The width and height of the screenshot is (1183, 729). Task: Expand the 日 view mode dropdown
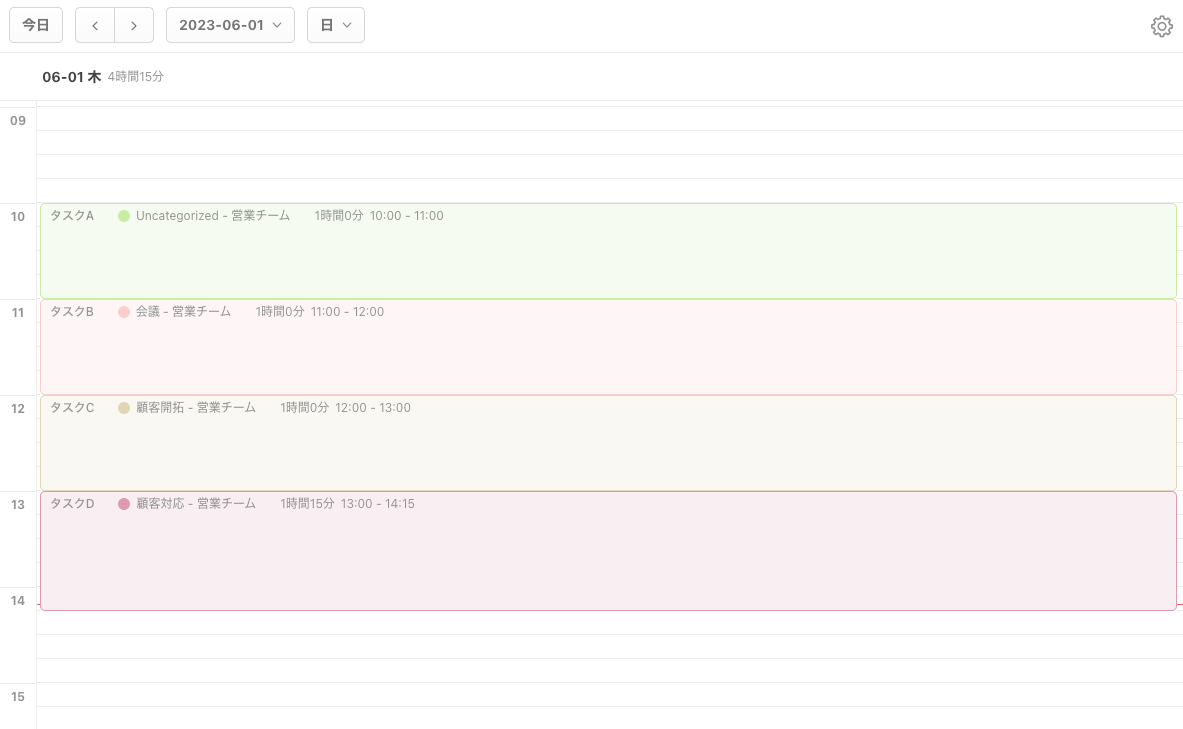[335, 25]
